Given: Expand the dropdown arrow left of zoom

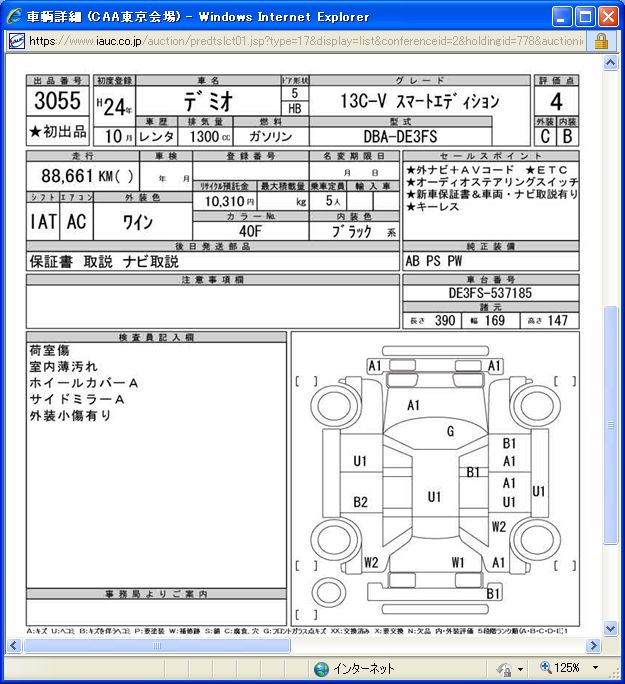Looking at the screenshot, I should [x=520, y=668].
